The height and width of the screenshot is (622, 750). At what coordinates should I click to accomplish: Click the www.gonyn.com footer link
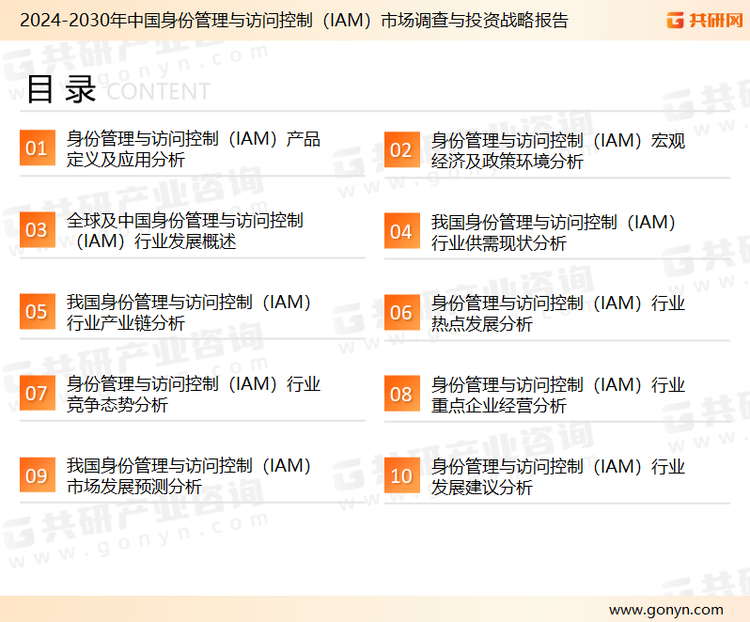pos(666,610)
